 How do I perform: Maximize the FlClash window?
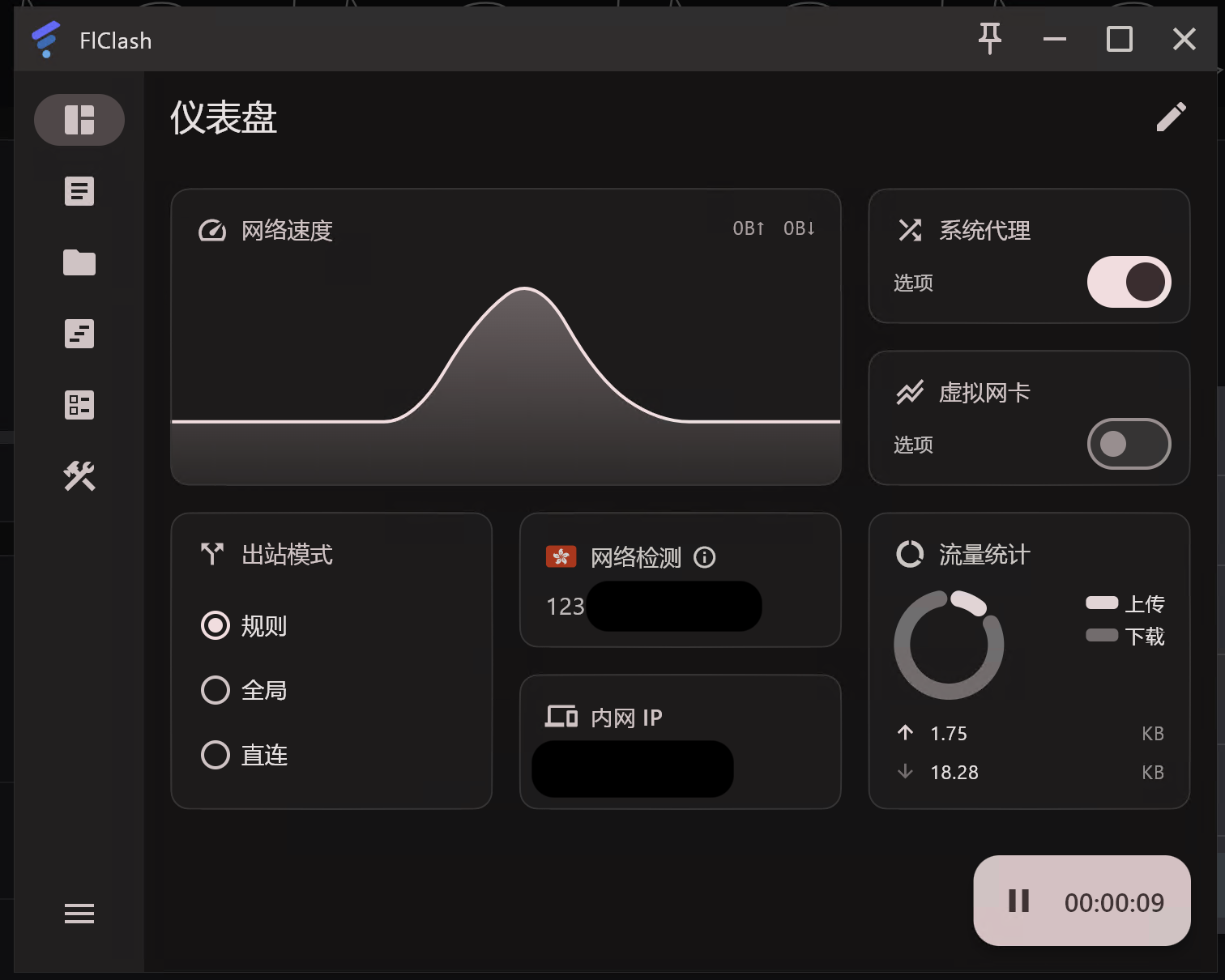tap(1120, 39)
